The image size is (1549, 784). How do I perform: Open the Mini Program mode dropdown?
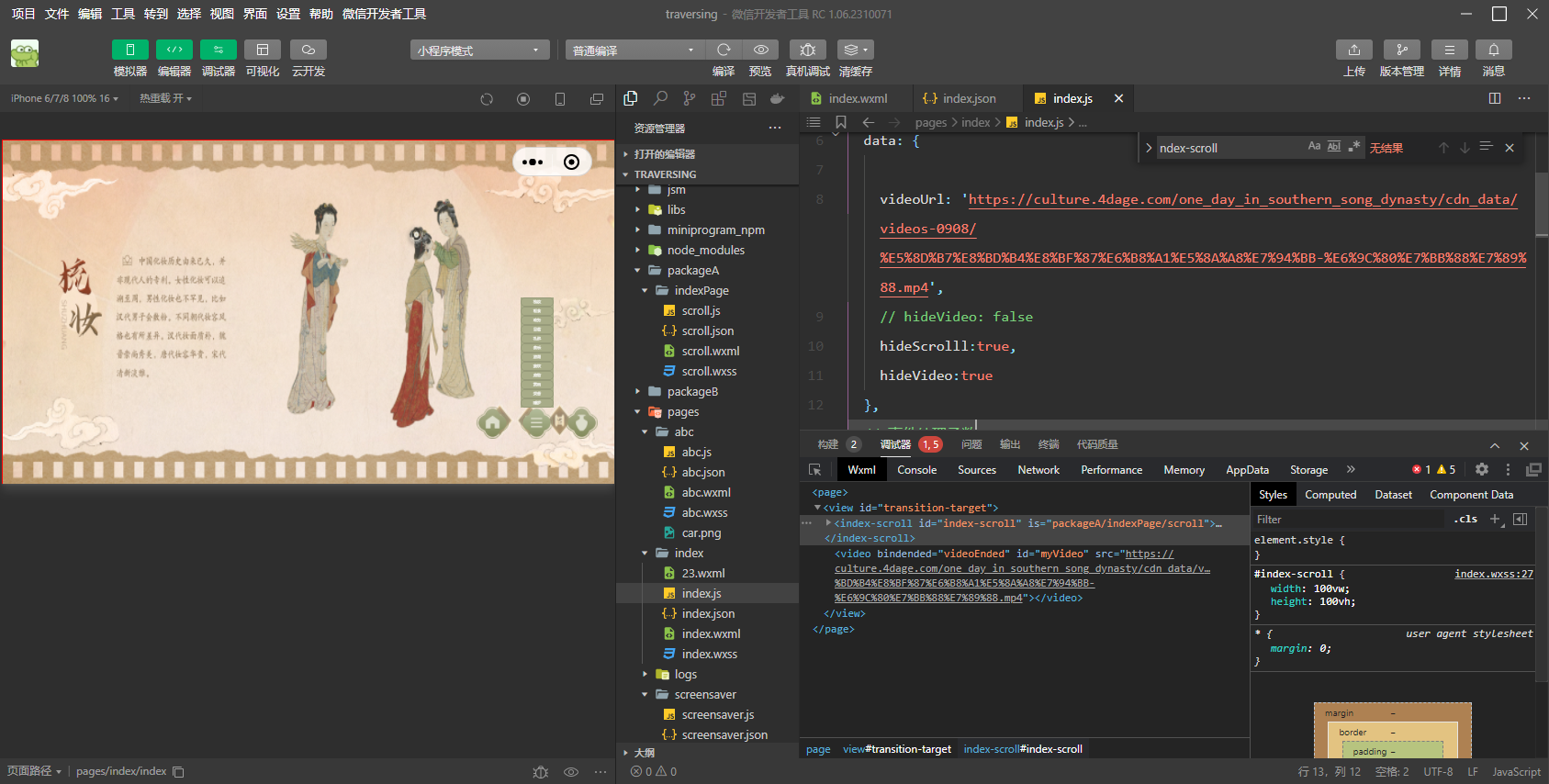478,50
